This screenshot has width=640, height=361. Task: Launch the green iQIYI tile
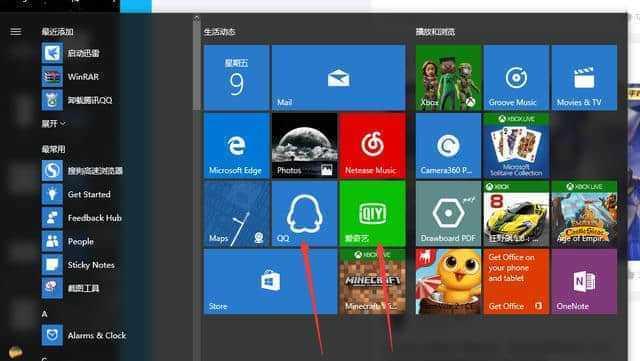tap(372, 214)
